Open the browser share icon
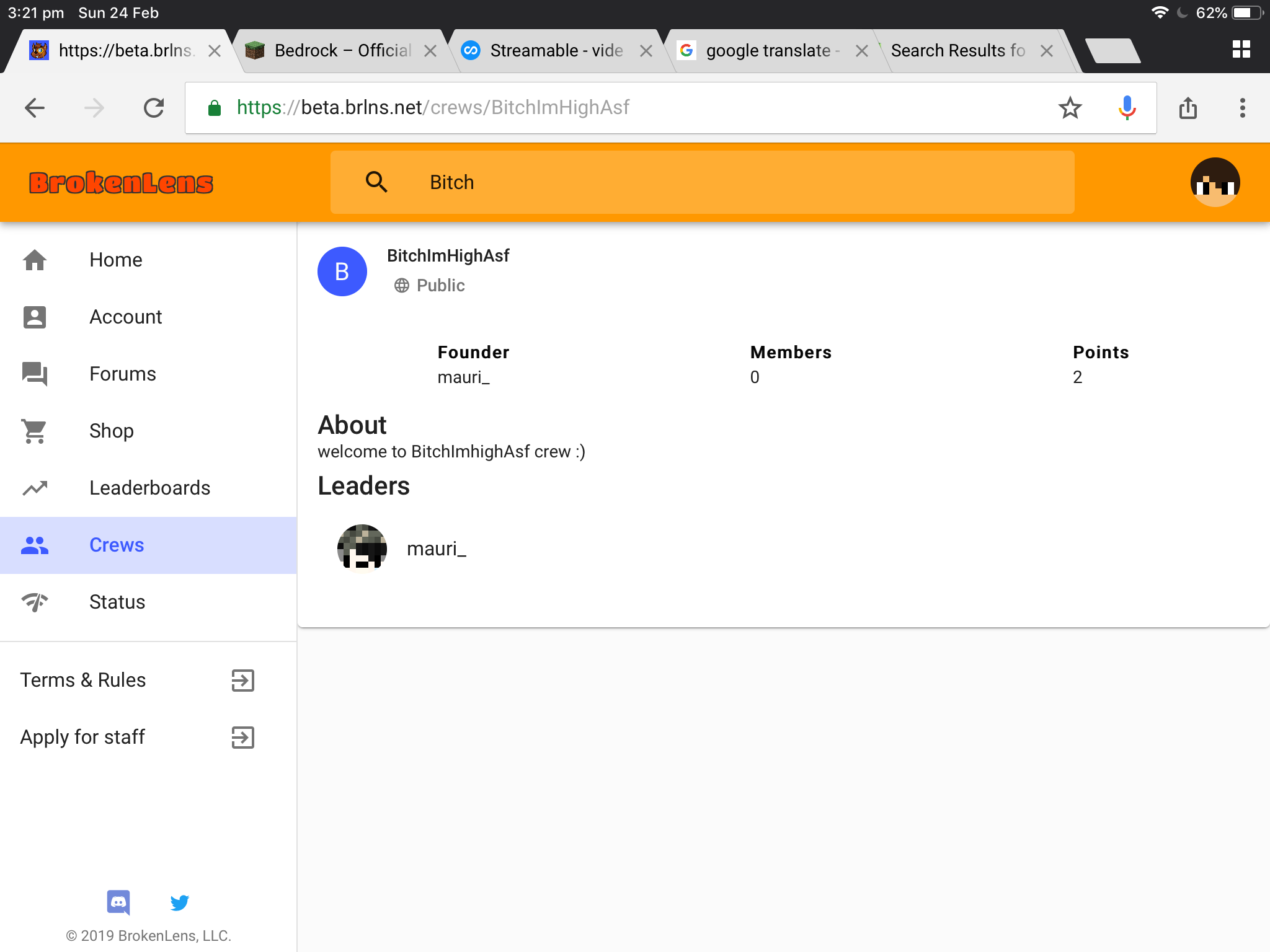The height and width of the screenshot is (952, 1270). click(1188, 108)
